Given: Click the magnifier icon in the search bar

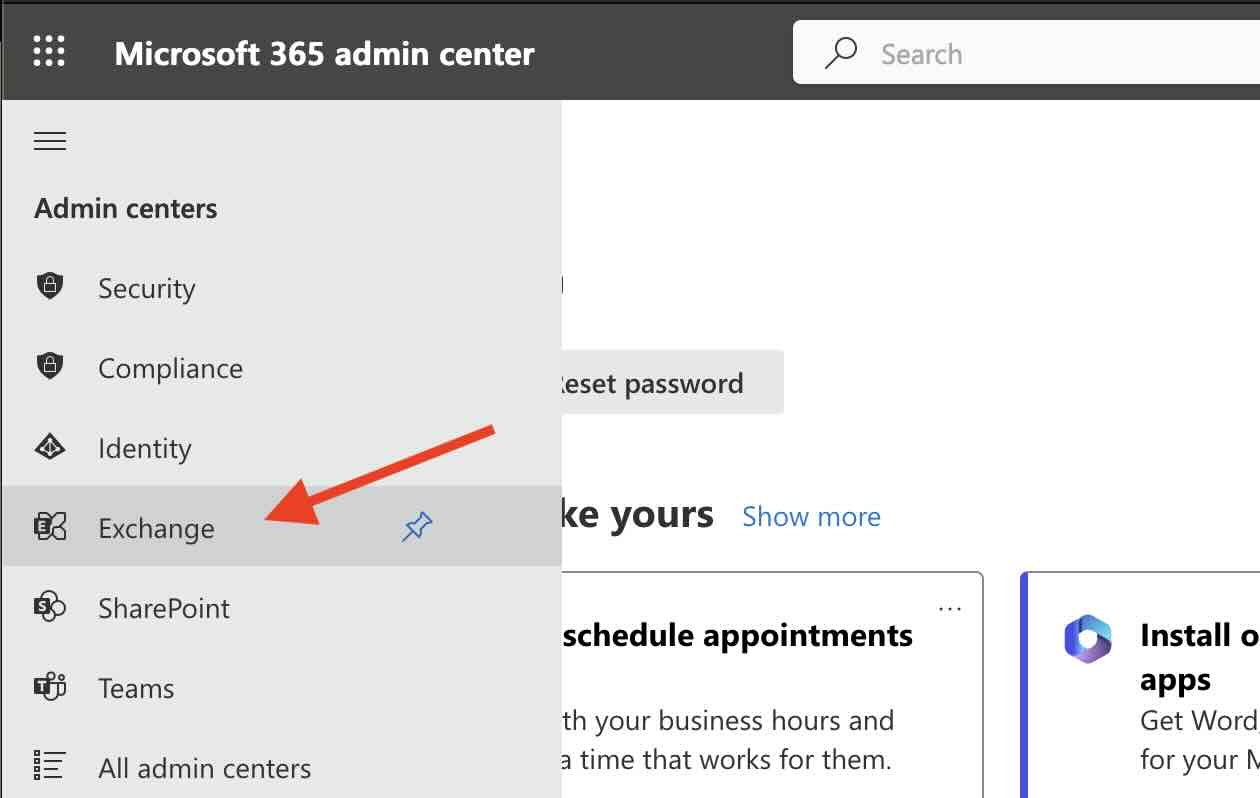Looking at the screenshot, I should pos(839,53).
